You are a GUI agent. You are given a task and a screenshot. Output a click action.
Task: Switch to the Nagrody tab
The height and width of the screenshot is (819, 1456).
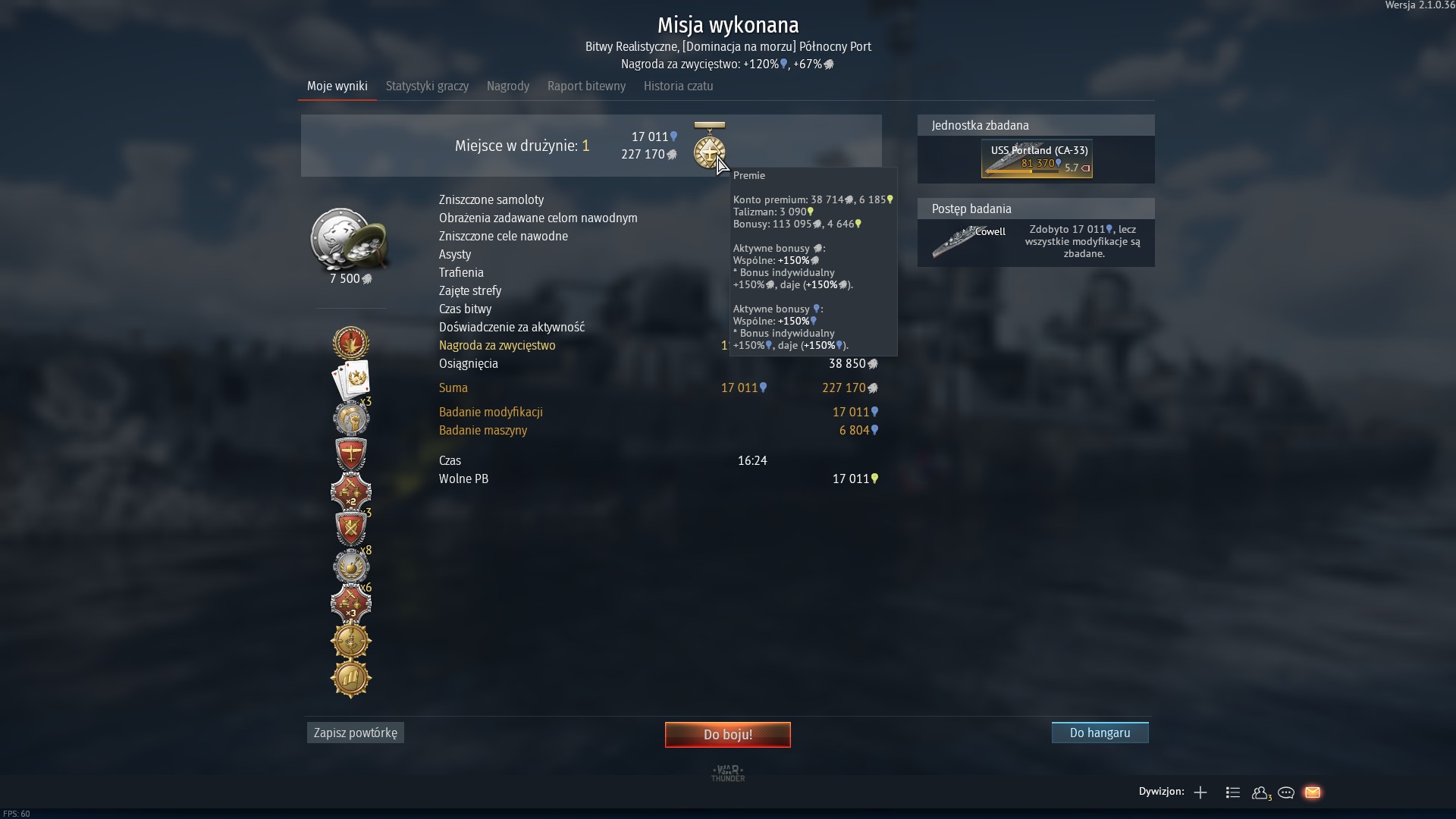point(508,86)
